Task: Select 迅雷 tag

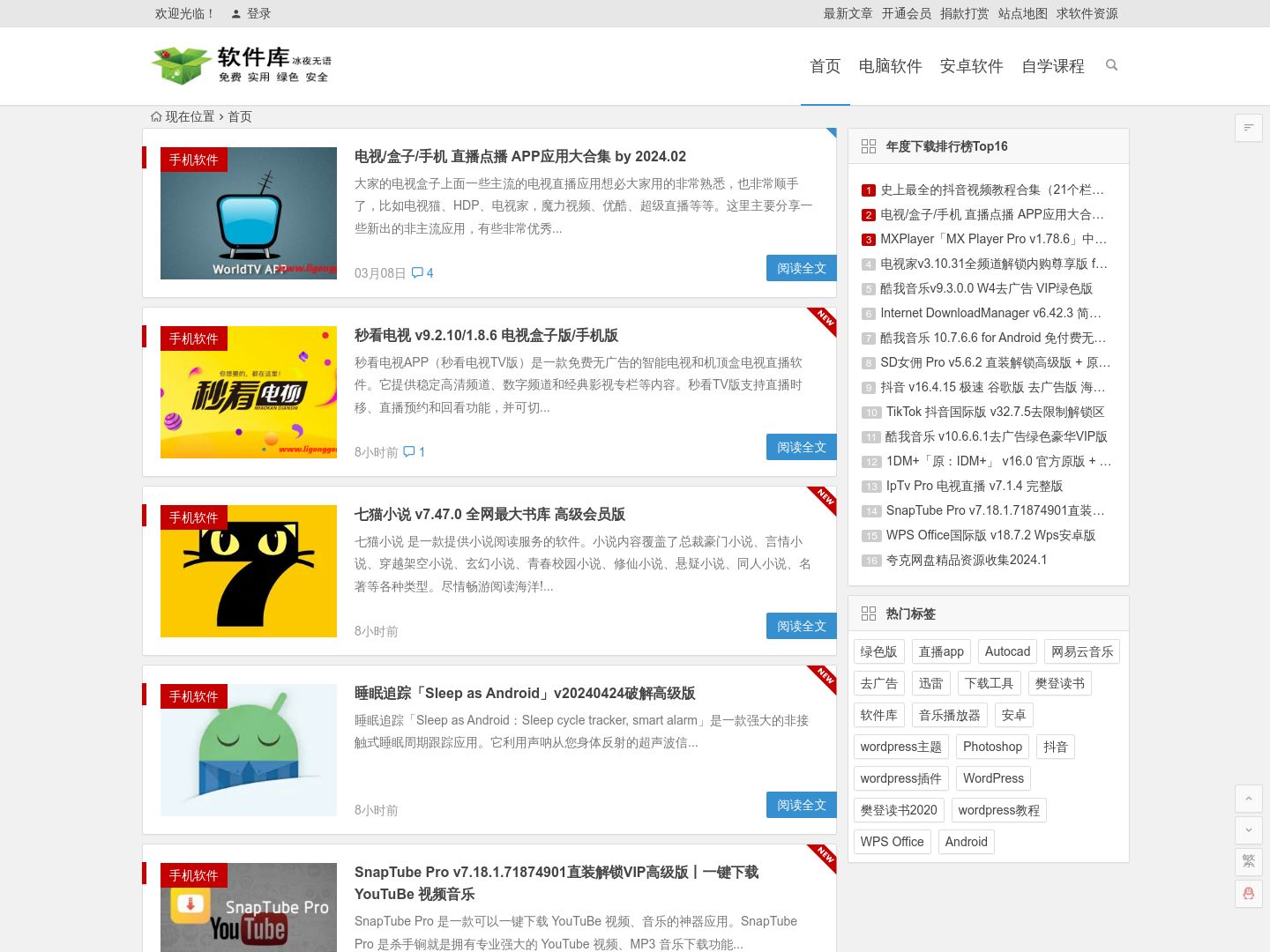Action: point(930,683)
